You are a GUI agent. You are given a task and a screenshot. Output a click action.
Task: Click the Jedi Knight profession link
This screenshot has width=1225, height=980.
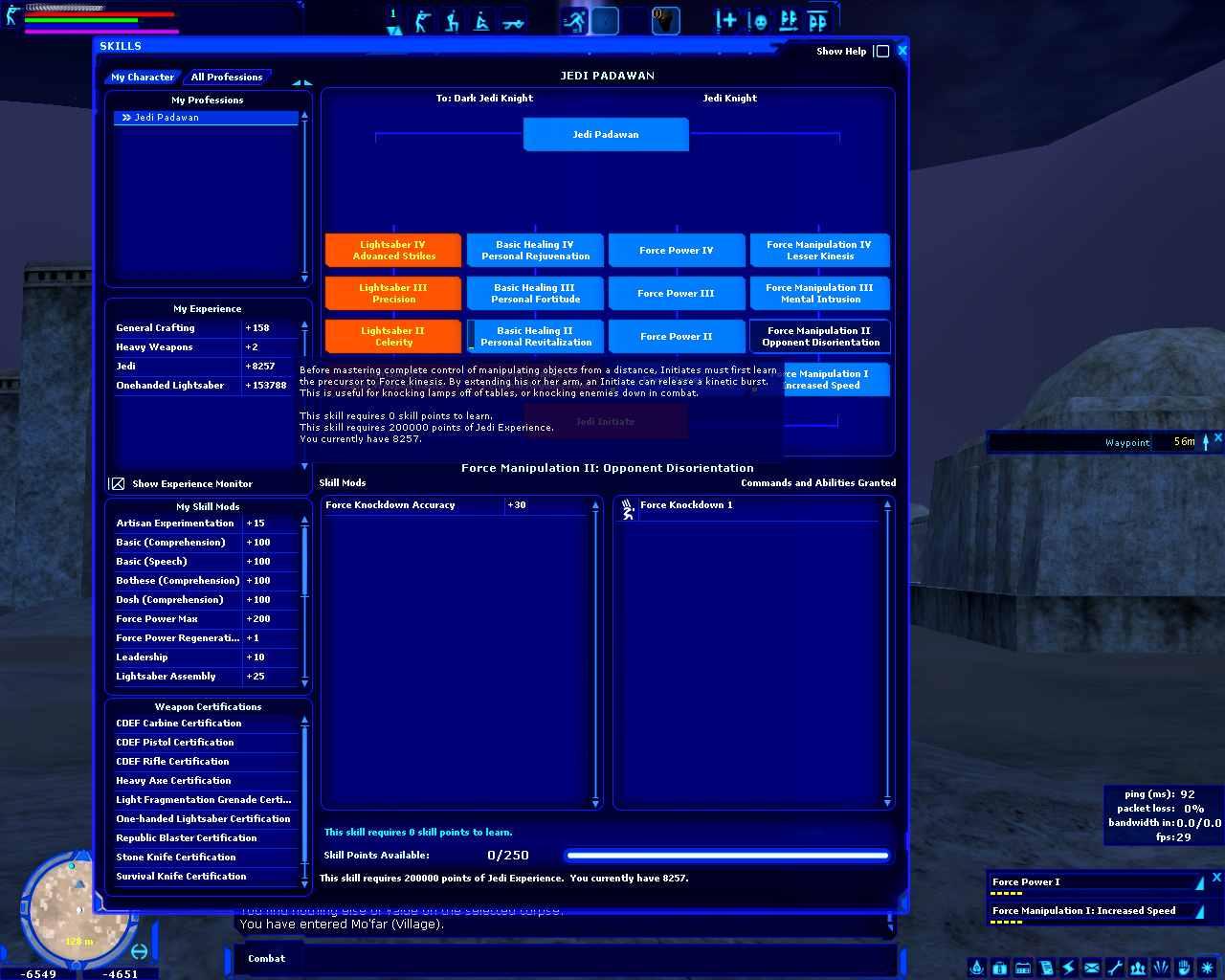pyautogui.click(x=729, y=98)
